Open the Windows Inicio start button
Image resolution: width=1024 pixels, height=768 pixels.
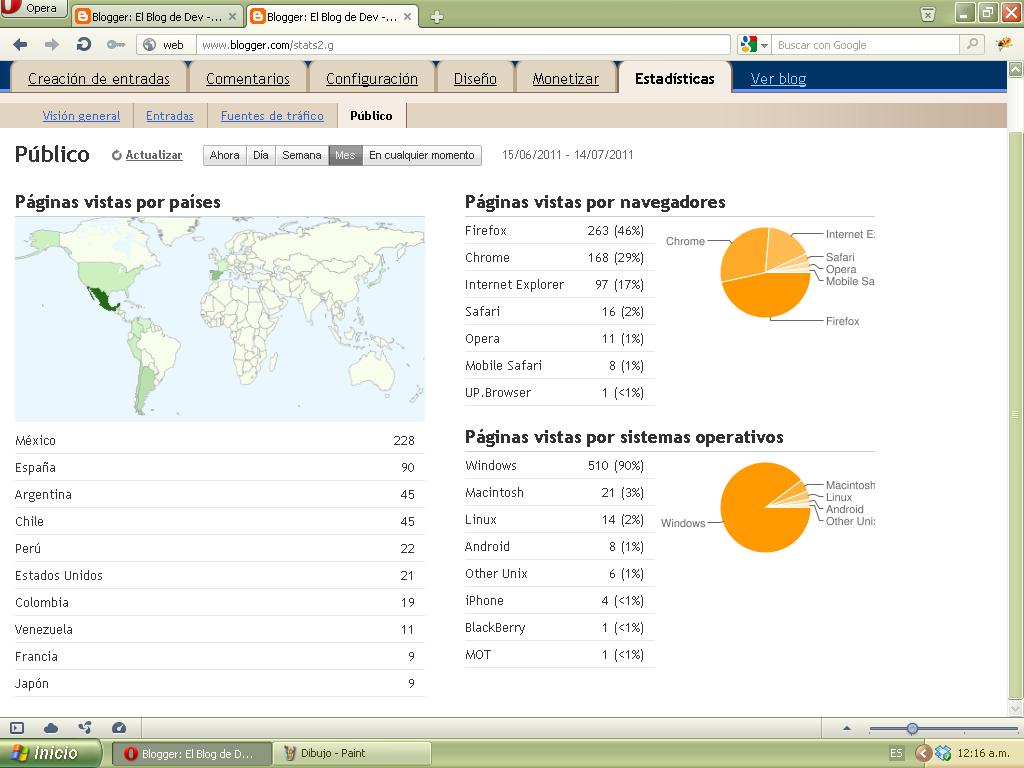click(50, 753)
